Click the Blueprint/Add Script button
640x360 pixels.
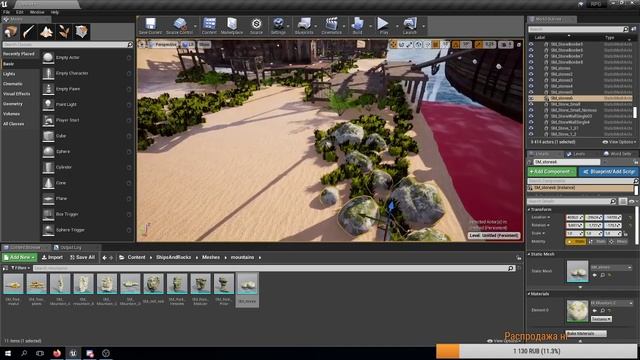(x=608, y=172)
